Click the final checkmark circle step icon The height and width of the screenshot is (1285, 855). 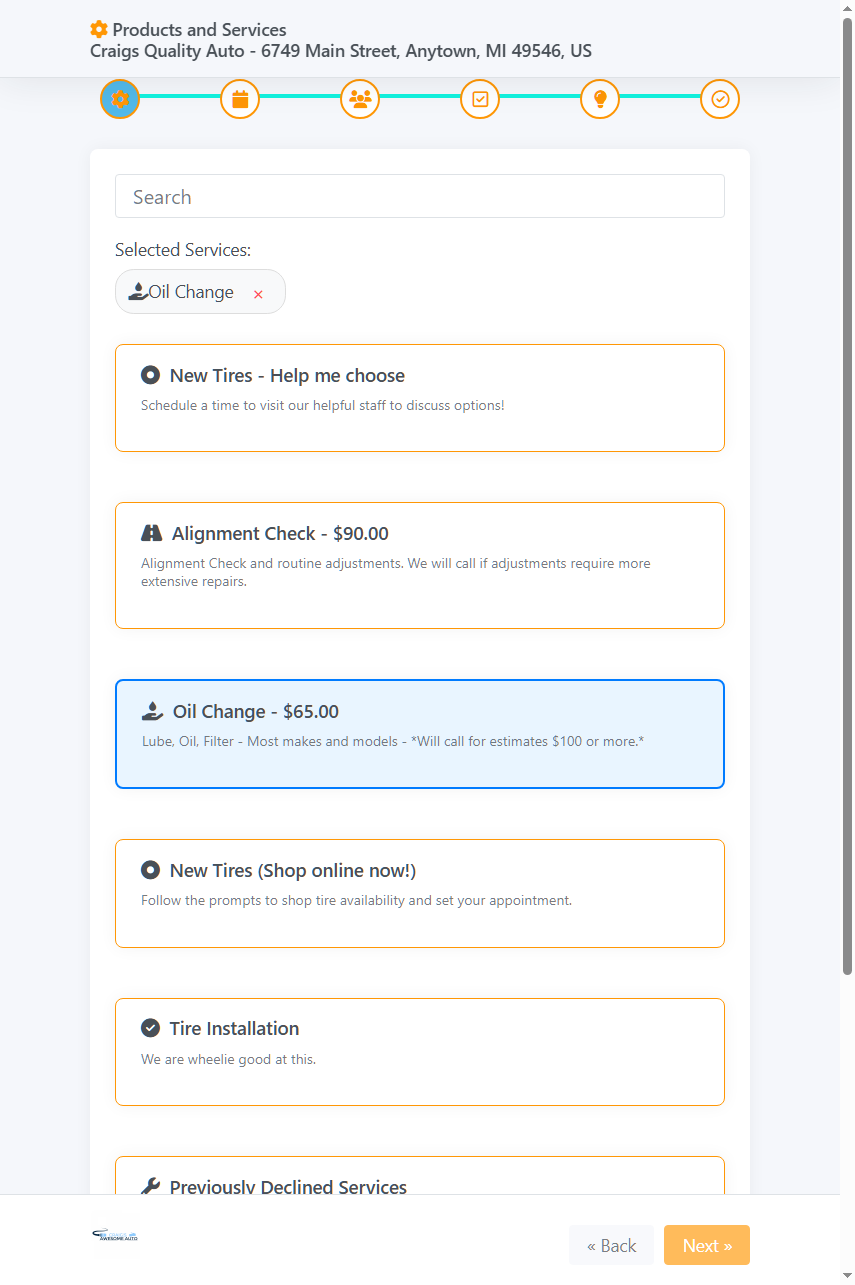pyautogui.click(x=720, y=99)
